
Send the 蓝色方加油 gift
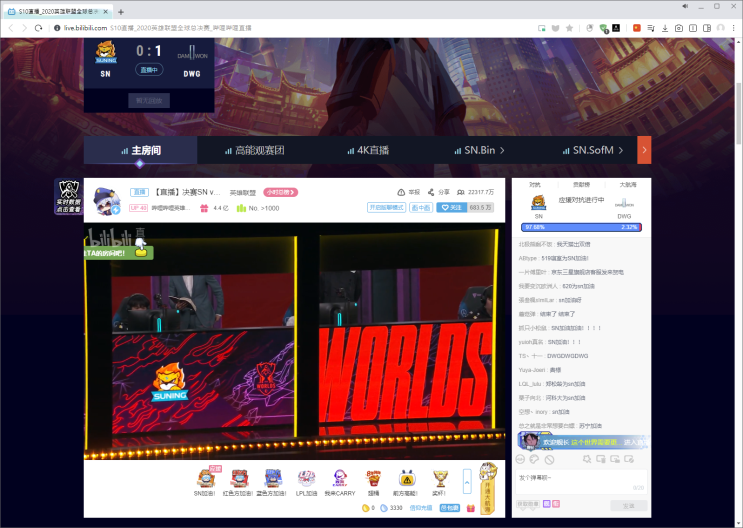pos(272,478)
